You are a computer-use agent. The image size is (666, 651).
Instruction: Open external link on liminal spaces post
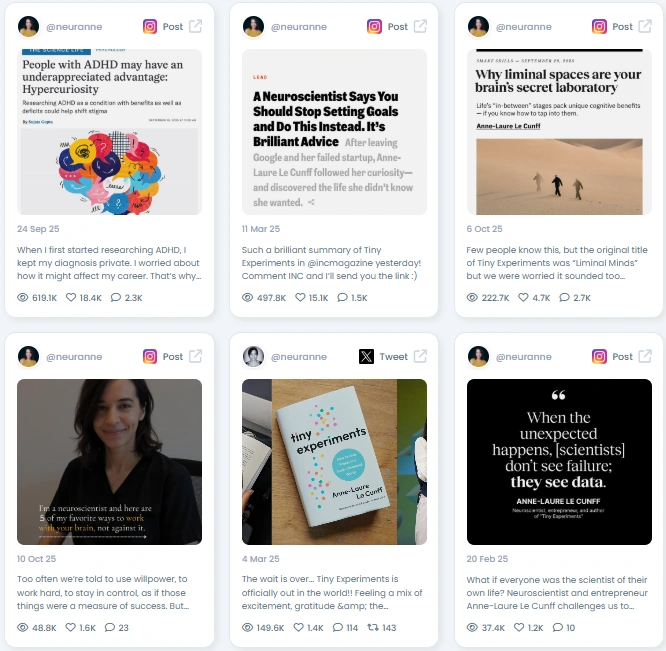(645, 26)
